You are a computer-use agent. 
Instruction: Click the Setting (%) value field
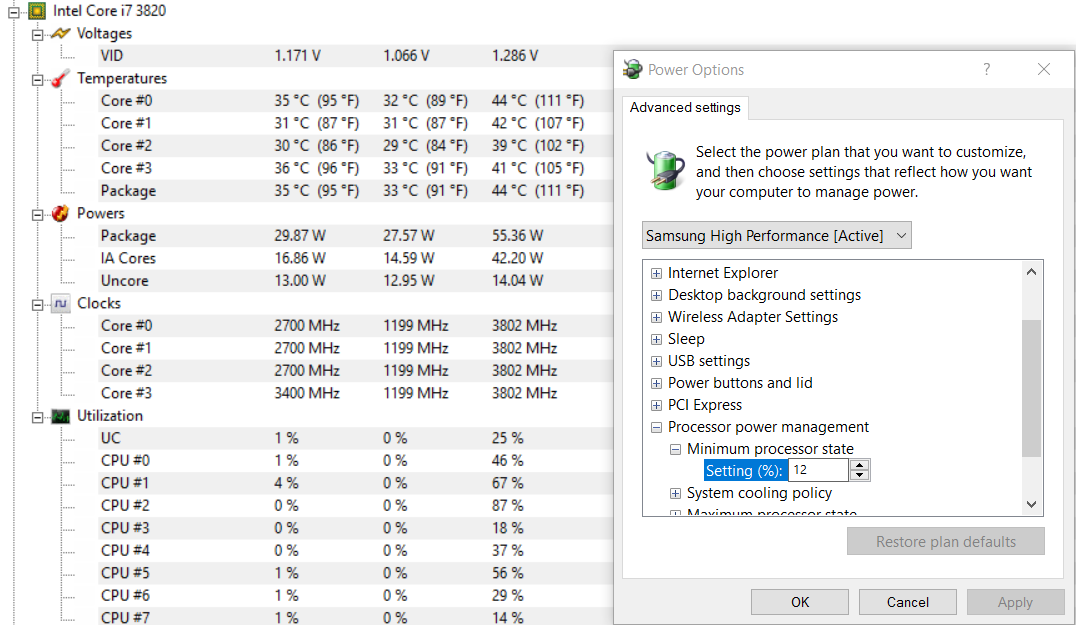(819, 470)
